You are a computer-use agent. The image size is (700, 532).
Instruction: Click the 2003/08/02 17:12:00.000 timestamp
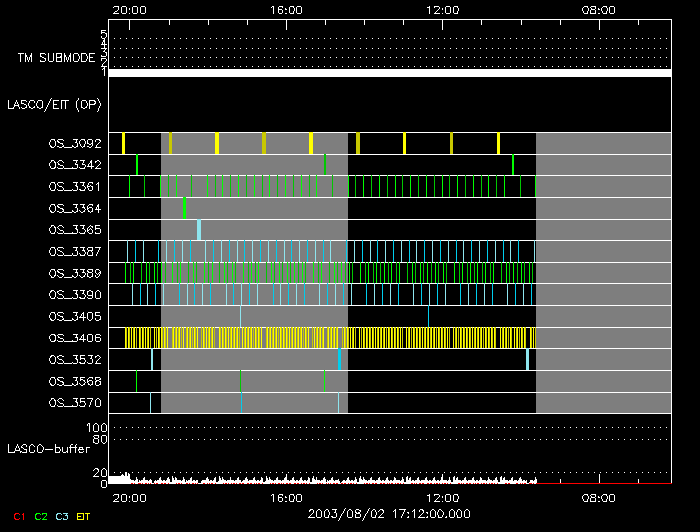(x=388, y=513)
